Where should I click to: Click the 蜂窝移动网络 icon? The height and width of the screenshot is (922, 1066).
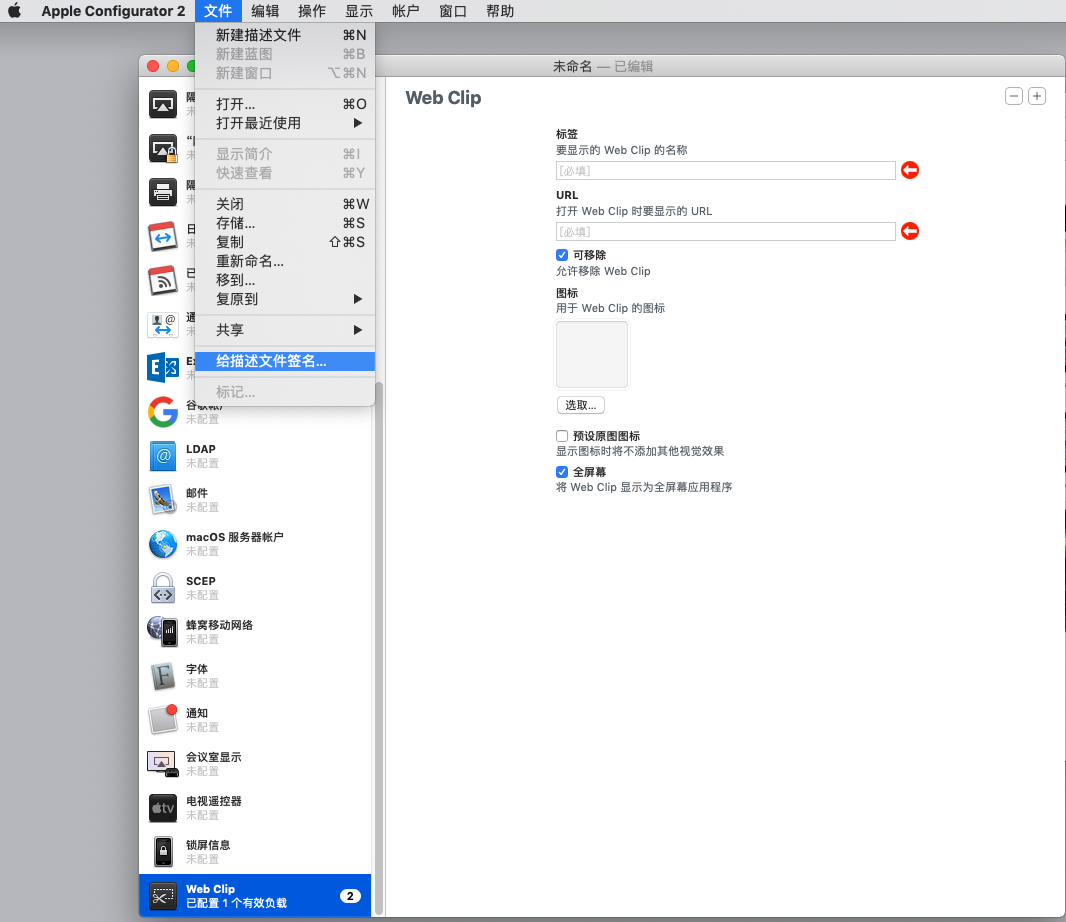[x=163, y=632]
